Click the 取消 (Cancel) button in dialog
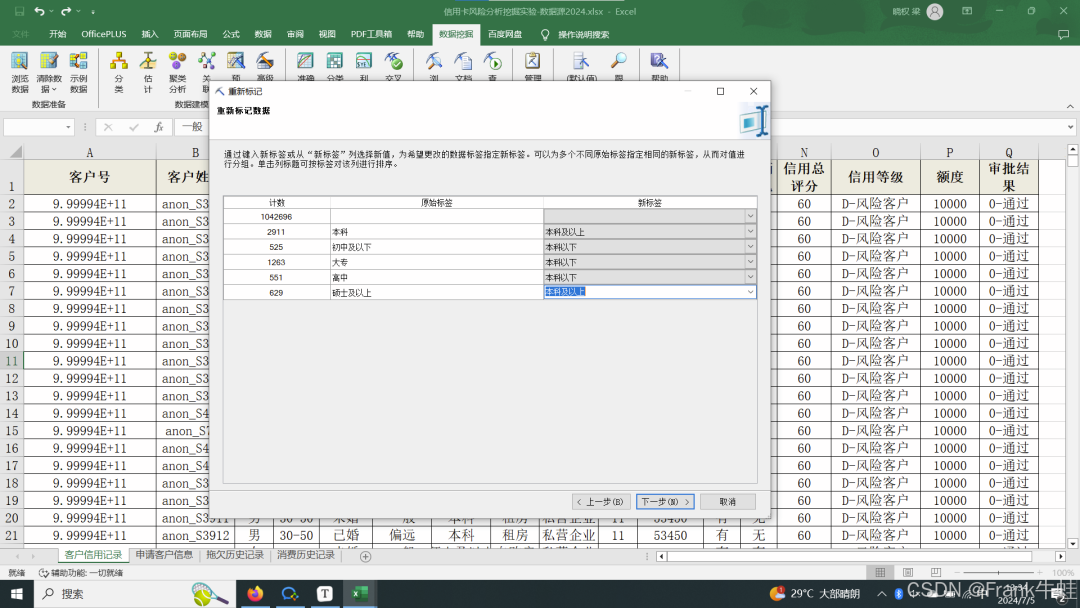The image size is (1080, 608). click(727, 501)
